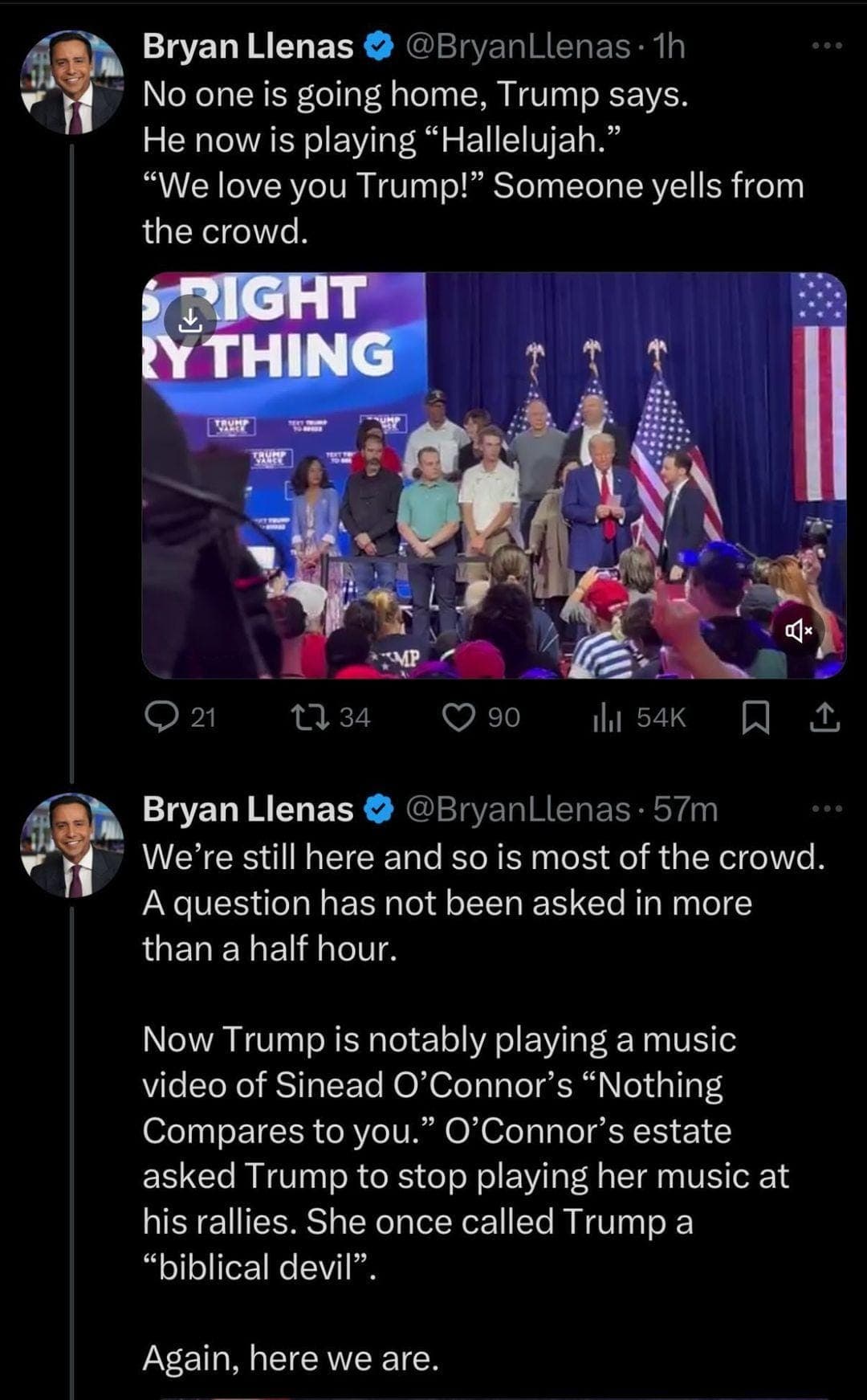The width and height of the screenshot is (867, 1400).
Task: Click the 1h timestamp on first tweet
Action: pyautogui.click(x=670, y=47)
